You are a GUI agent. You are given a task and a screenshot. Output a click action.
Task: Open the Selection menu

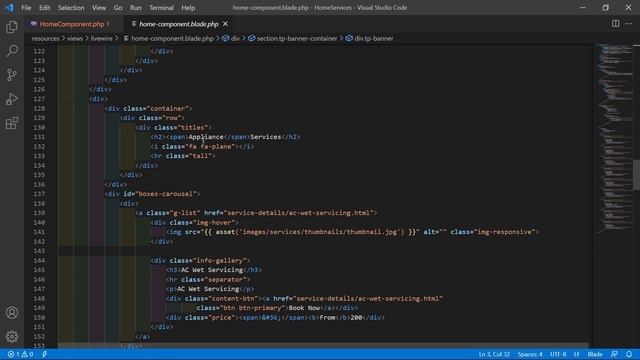pyautogui.click(x=71, y=8)
